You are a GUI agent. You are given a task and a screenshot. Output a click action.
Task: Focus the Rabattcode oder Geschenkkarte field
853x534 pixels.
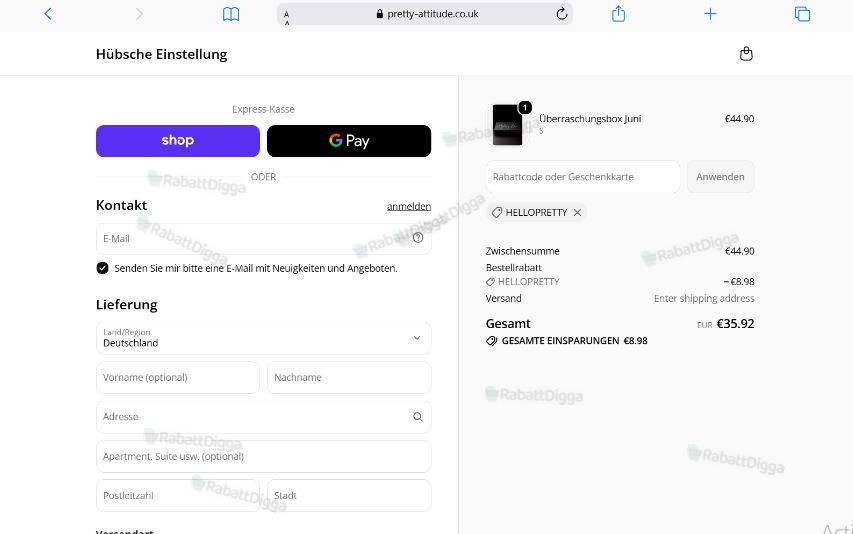pos(583,177)
